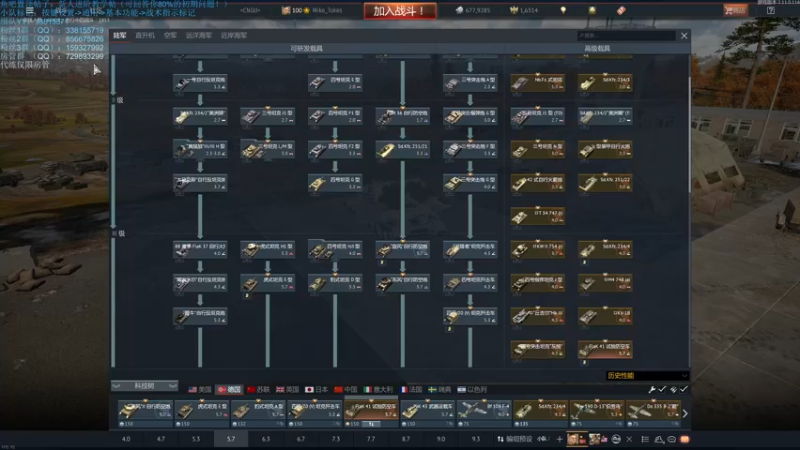Switch to 陆军 tab
Screen dimensions: 800x450
pos(119,35)
